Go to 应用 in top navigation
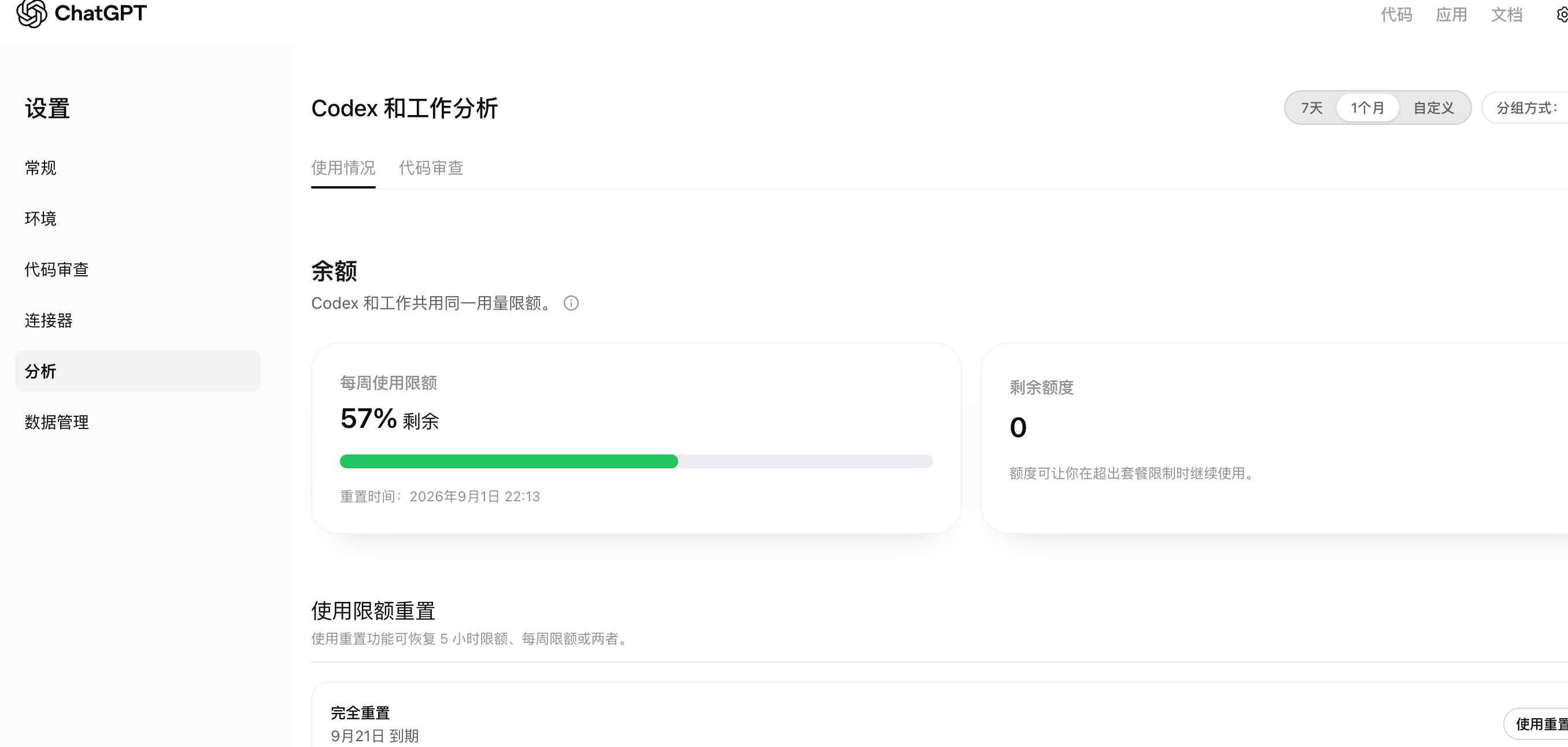Viewport: 1568px width, 747px height. [1451, 14]
